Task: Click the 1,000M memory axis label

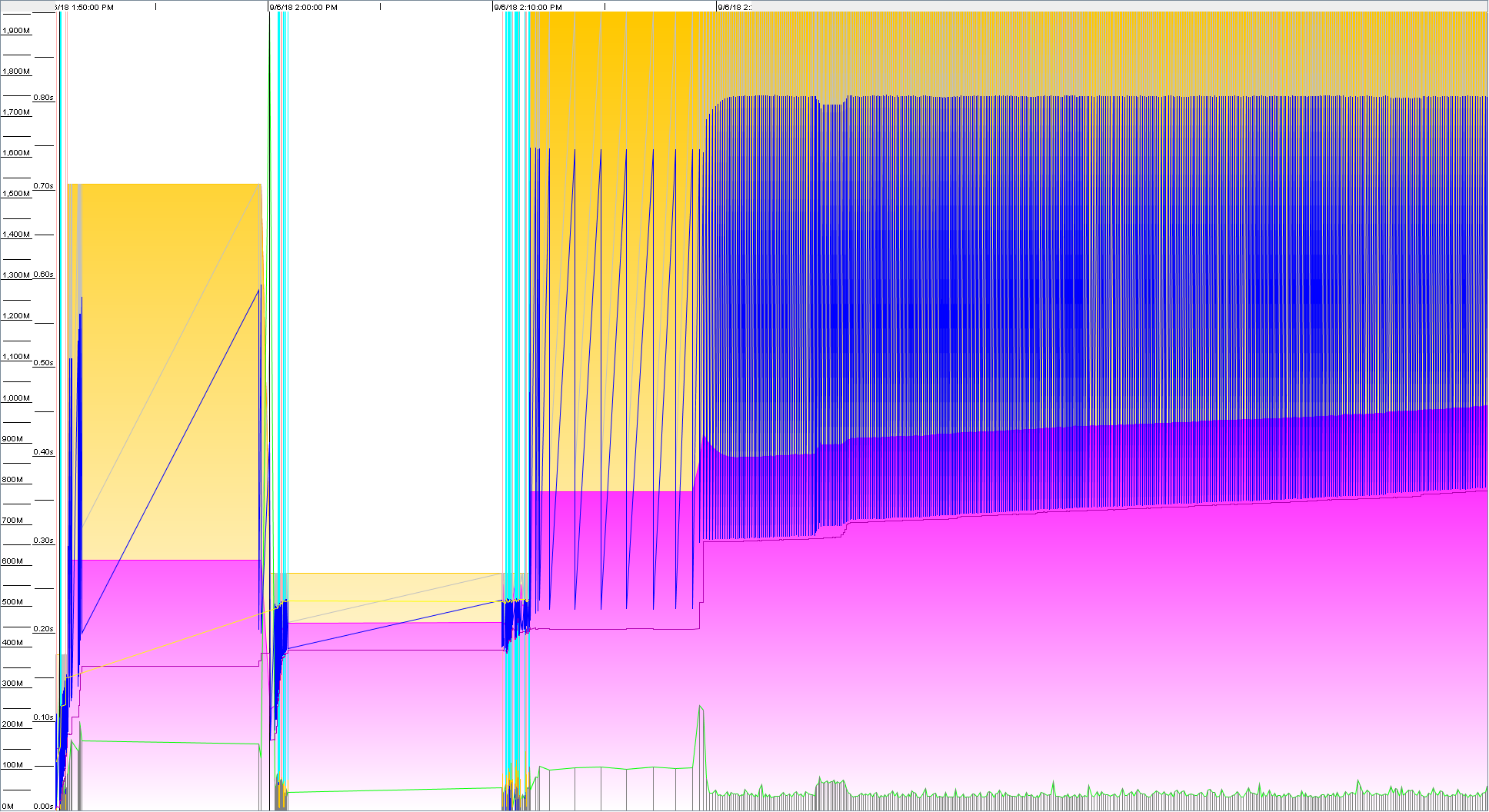Action: (x=16, y=398)
